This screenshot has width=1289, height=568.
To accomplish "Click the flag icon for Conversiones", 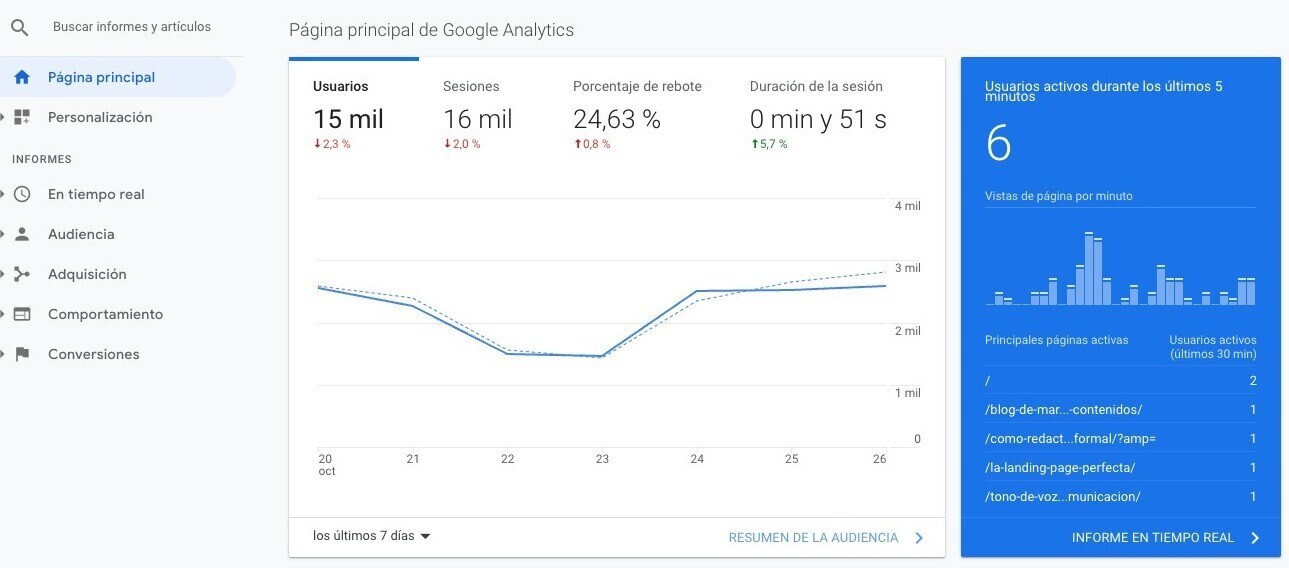I will (22, 354).
